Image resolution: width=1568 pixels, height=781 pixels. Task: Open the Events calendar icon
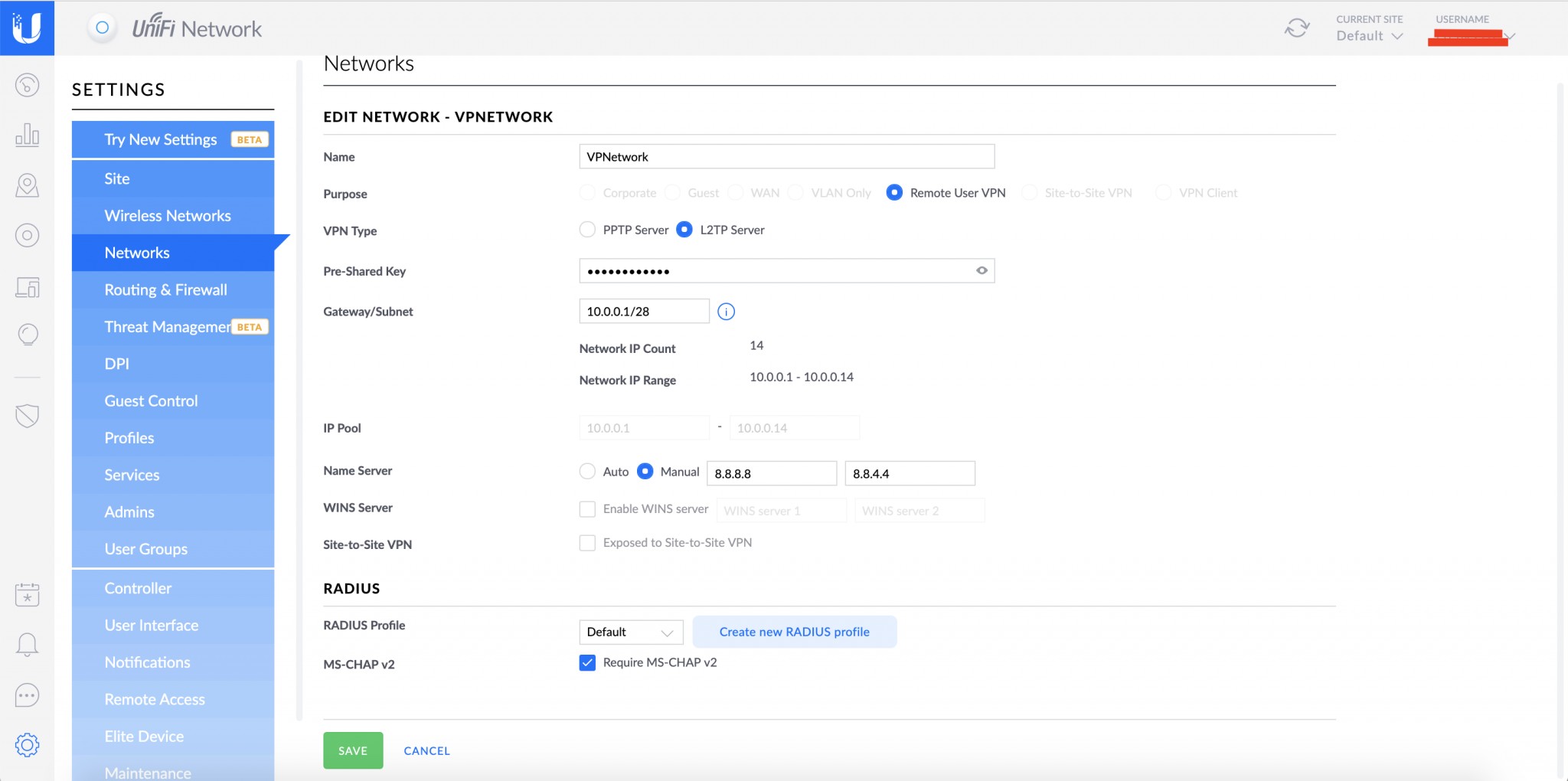point(28,594)
